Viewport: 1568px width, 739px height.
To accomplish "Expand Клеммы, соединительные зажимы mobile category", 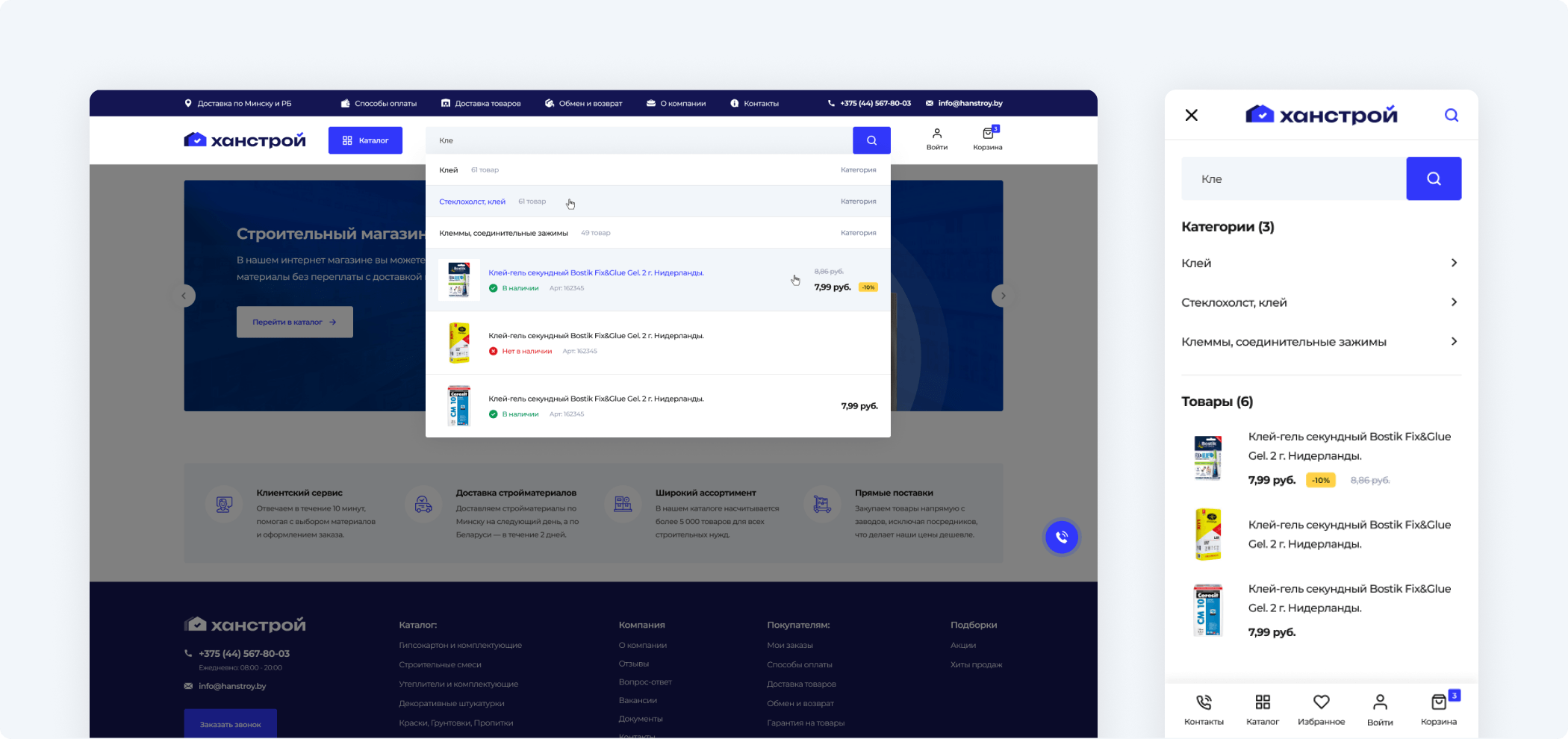I will tap(1321, 342).
